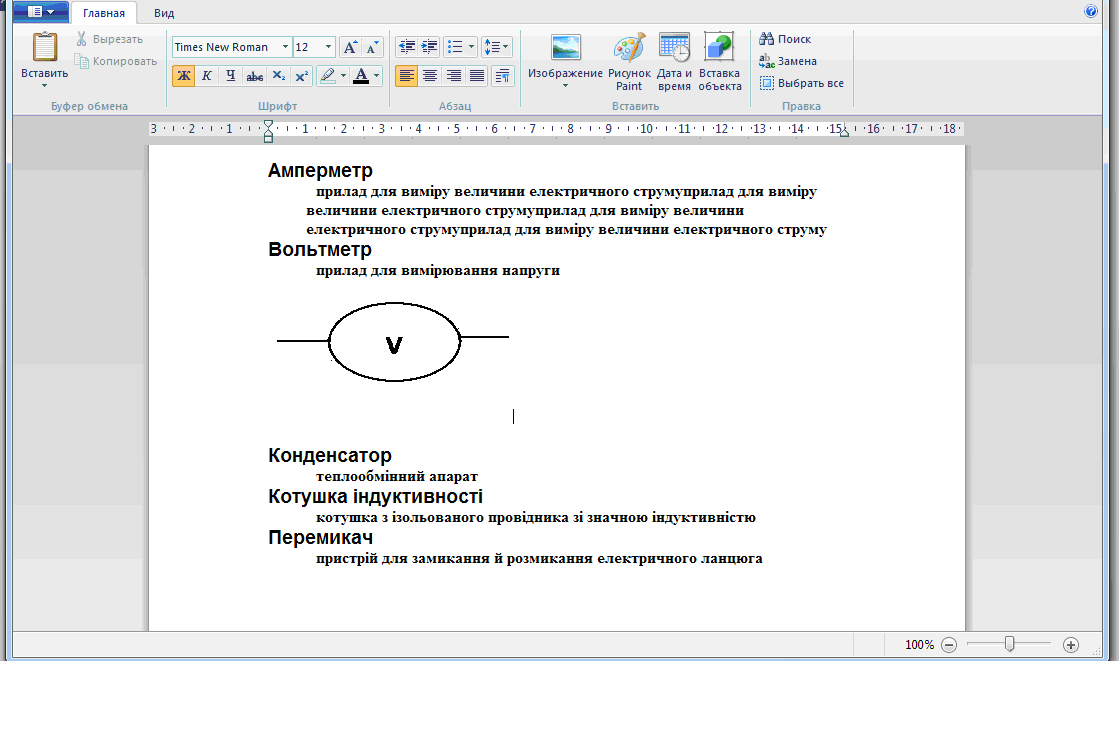Switch to the Главная tab

(103, 13)
